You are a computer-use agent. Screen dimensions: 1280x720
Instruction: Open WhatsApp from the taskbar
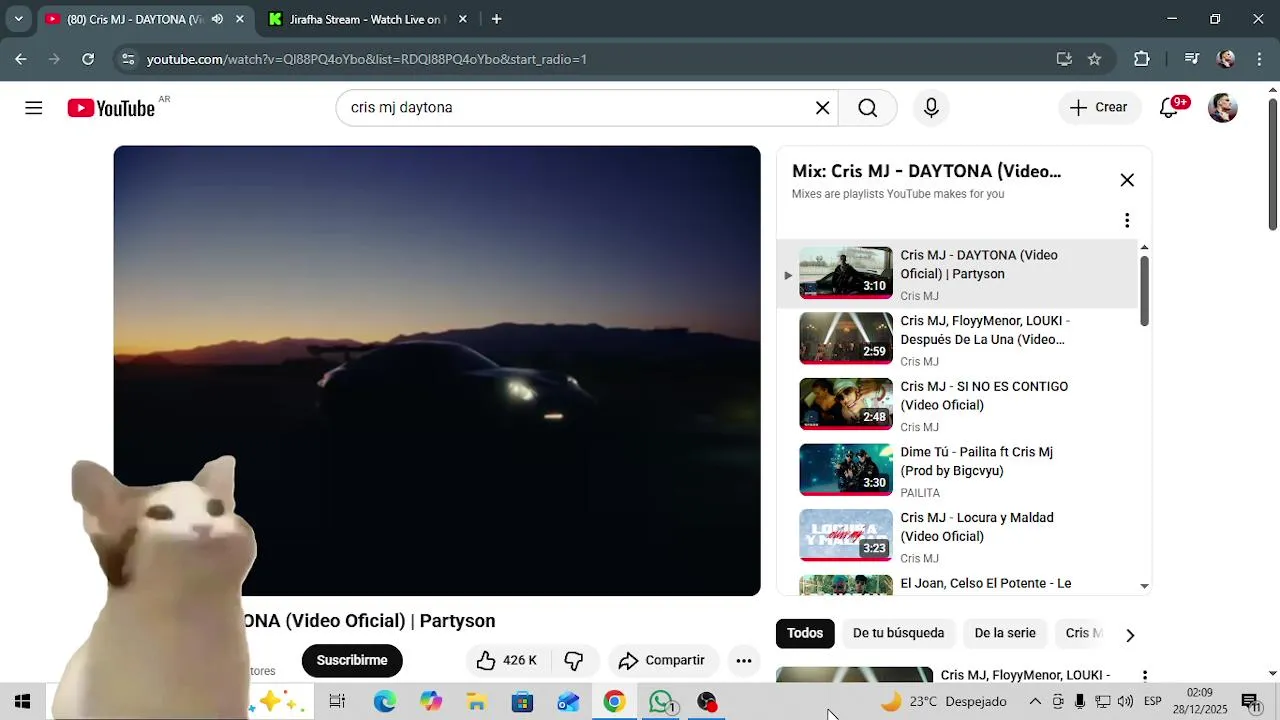[661, 702]
